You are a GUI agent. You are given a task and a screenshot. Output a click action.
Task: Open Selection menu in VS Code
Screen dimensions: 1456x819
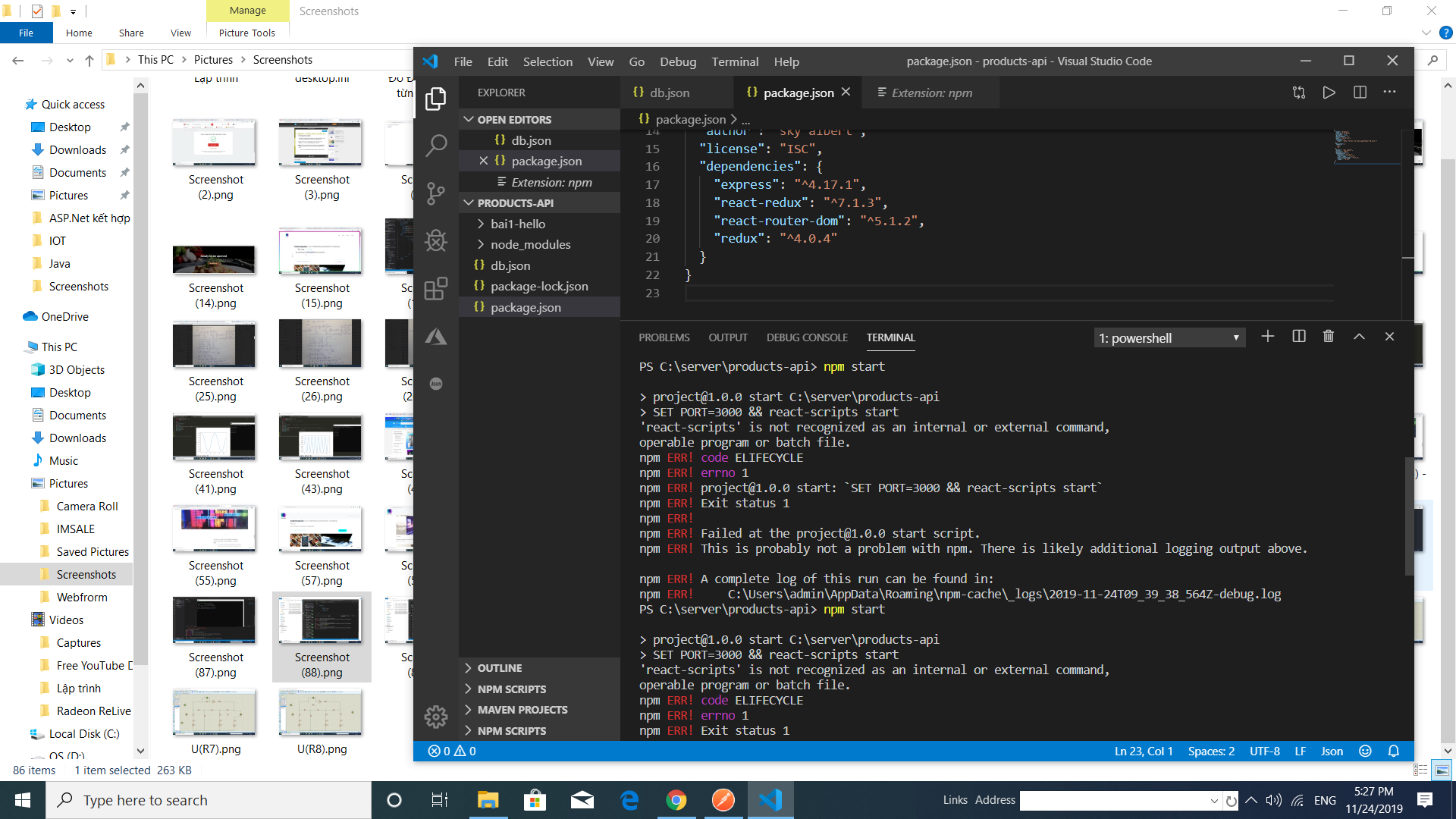(x=548, y=61)
